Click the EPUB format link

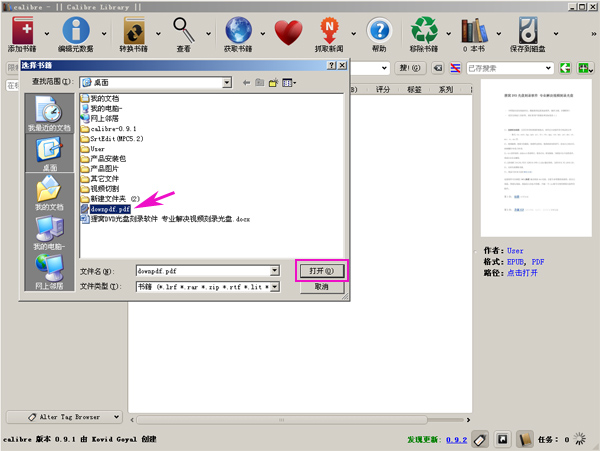coord(515,262)
